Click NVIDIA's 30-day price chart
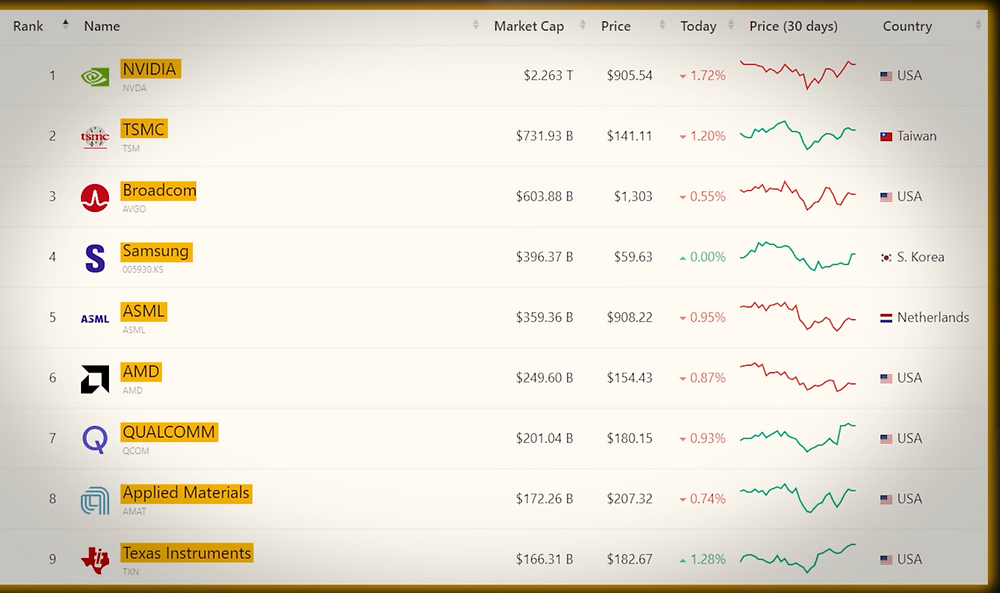The image size is (1000, 593). click(797, 73)
